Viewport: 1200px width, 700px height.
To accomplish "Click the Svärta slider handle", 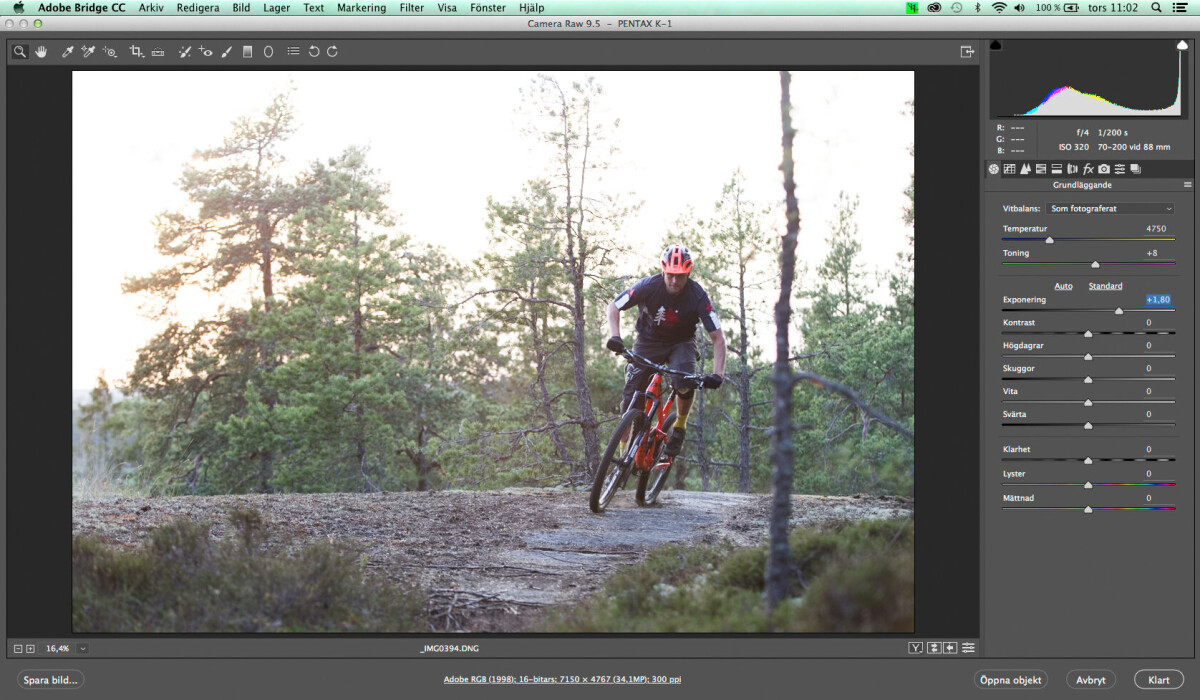I will [x=1088, y=425].
